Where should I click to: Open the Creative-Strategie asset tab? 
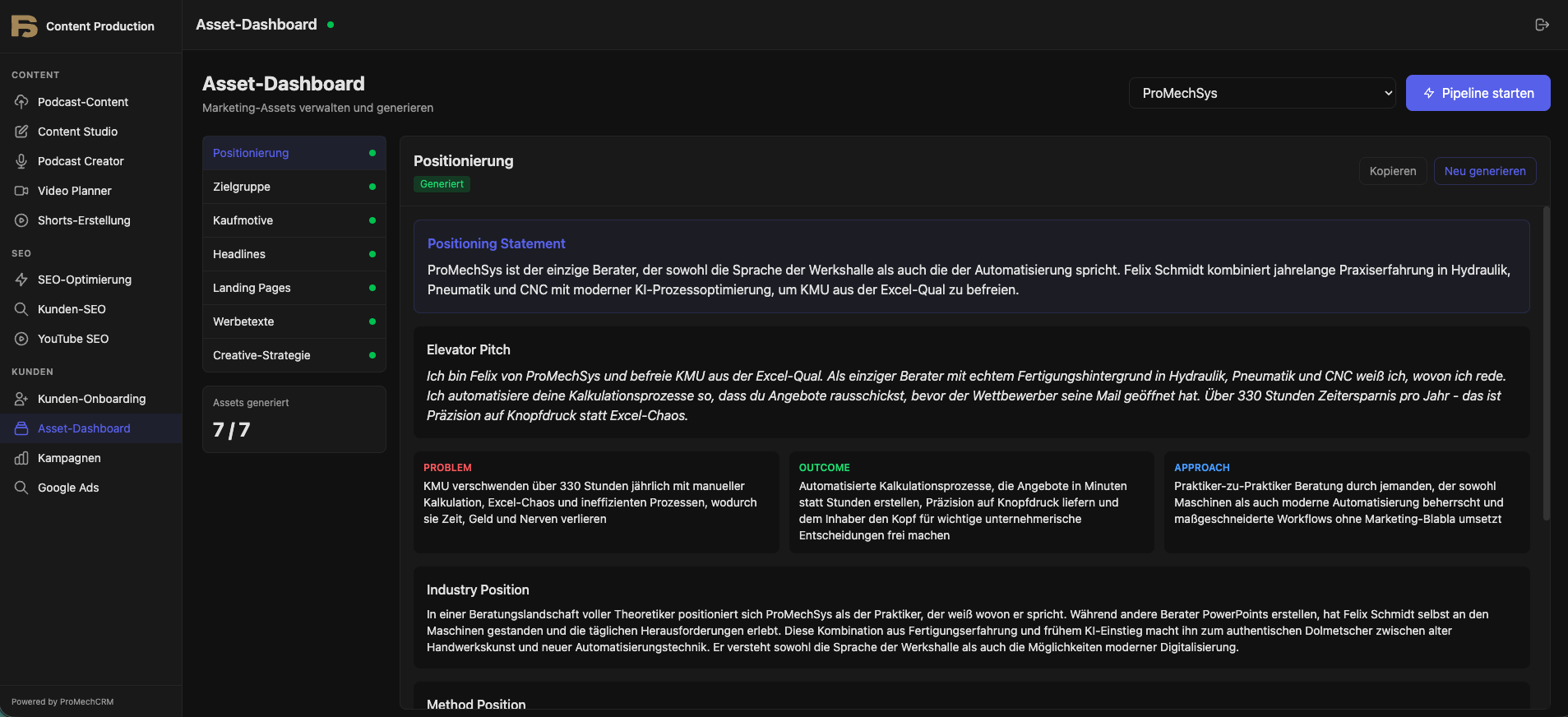click(294, 355)
